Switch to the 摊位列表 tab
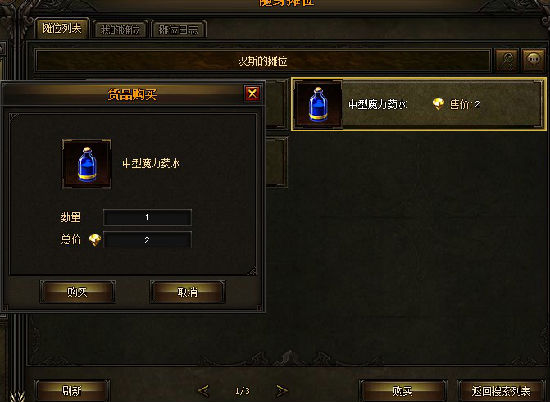550x402 pixels. 62,28
